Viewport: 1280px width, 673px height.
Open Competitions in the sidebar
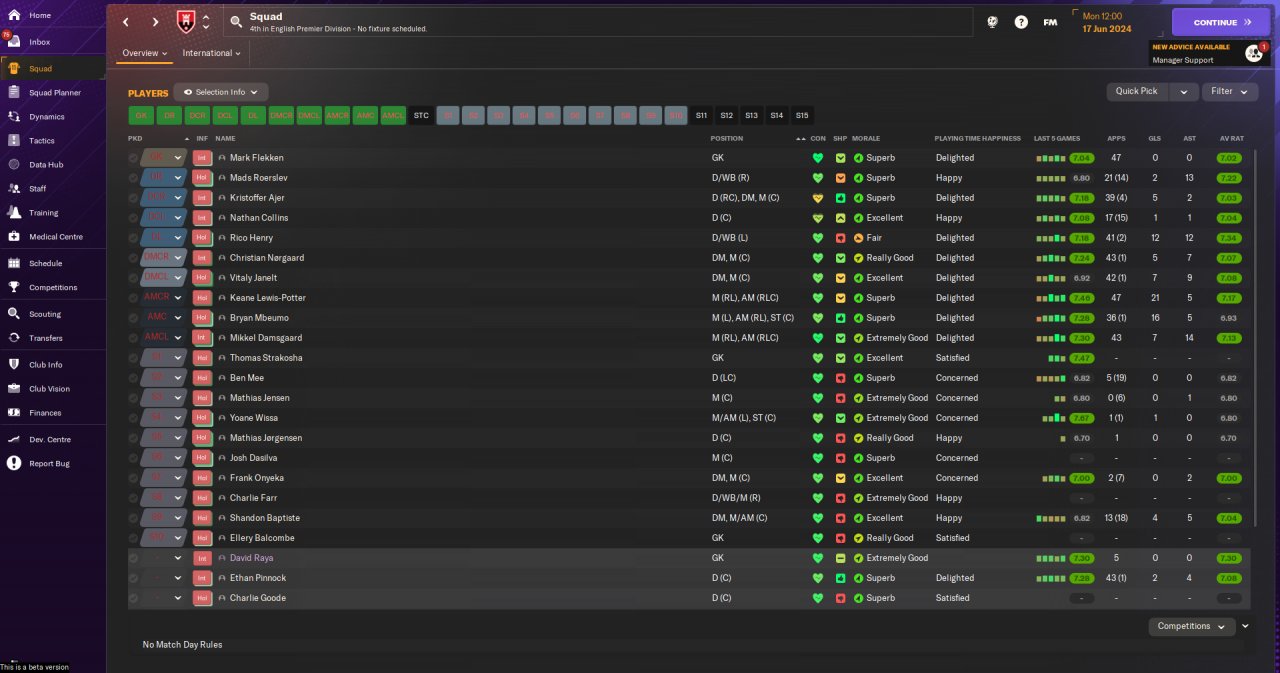[53, 288]
